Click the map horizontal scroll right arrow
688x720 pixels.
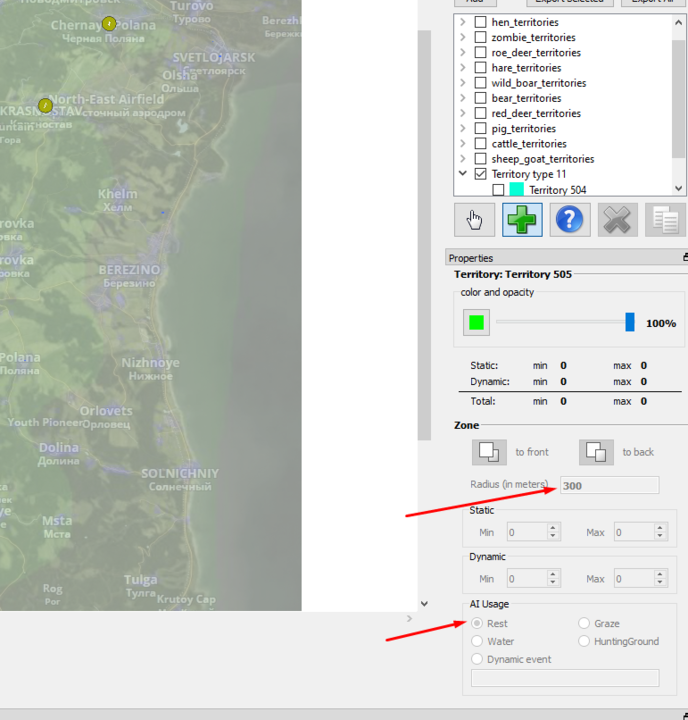(409, 619)
